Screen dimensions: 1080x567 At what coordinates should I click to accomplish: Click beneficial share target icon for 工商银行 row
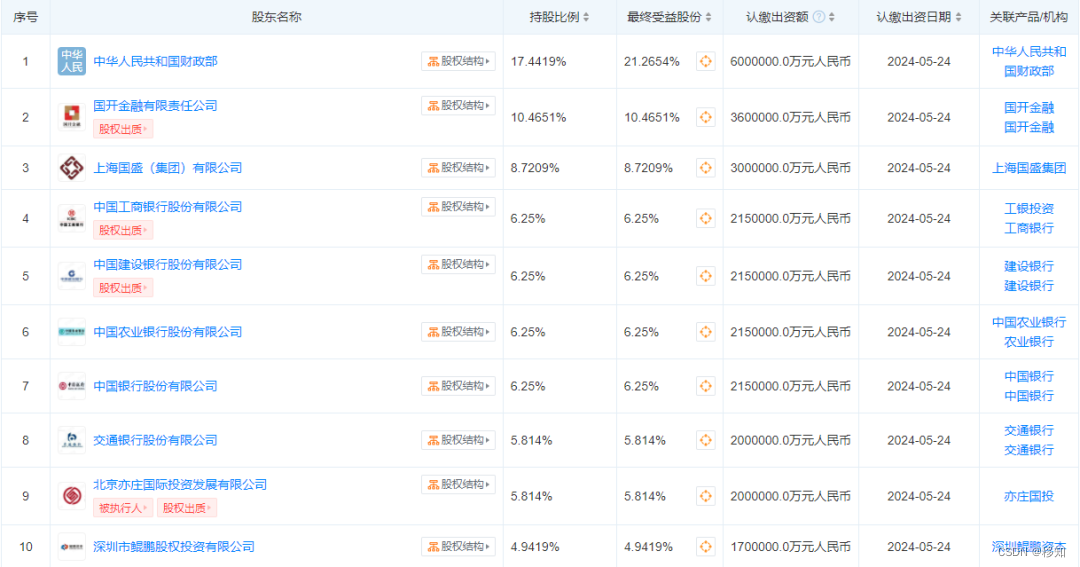click(705, 218)
